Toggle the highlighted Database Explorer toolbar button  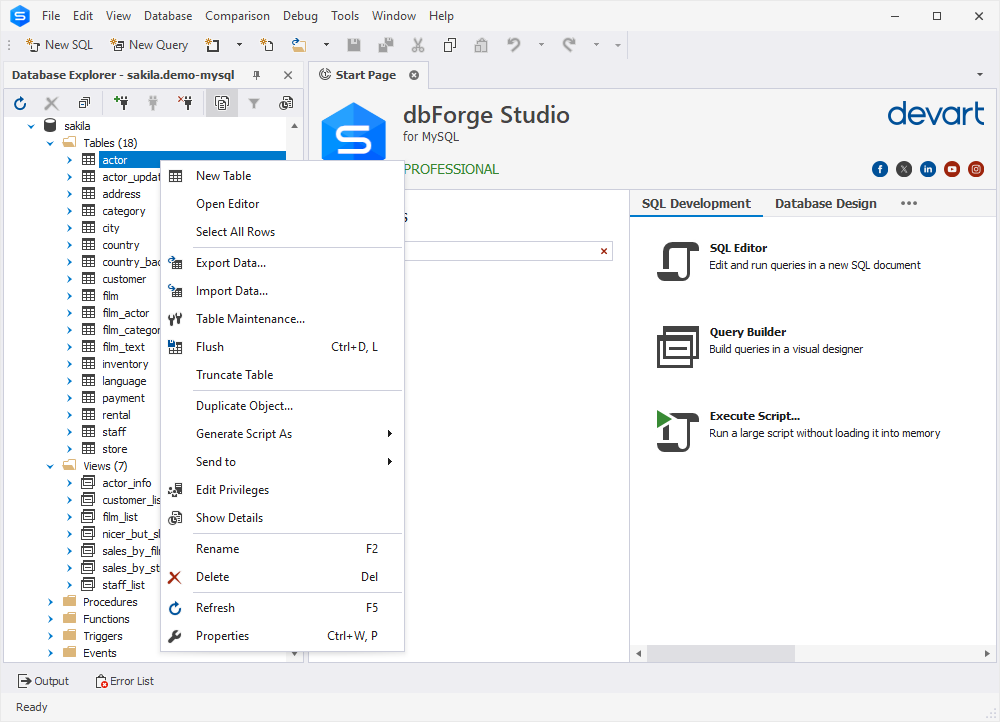pyautogui.click(x=221, y=103)
